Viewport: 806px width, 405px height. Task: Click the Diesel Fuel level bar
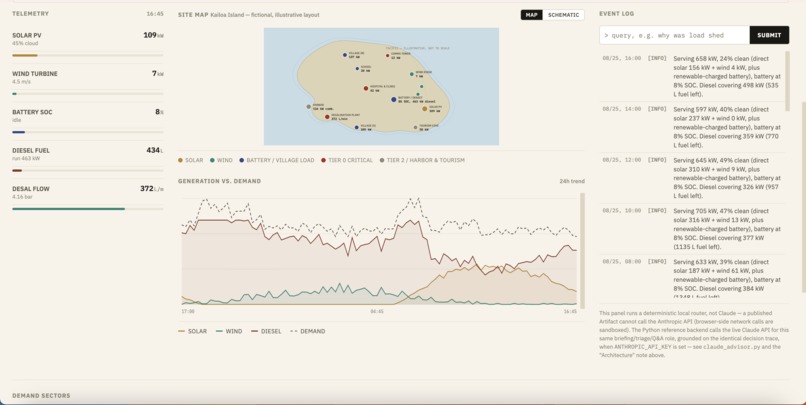point(87,171)
